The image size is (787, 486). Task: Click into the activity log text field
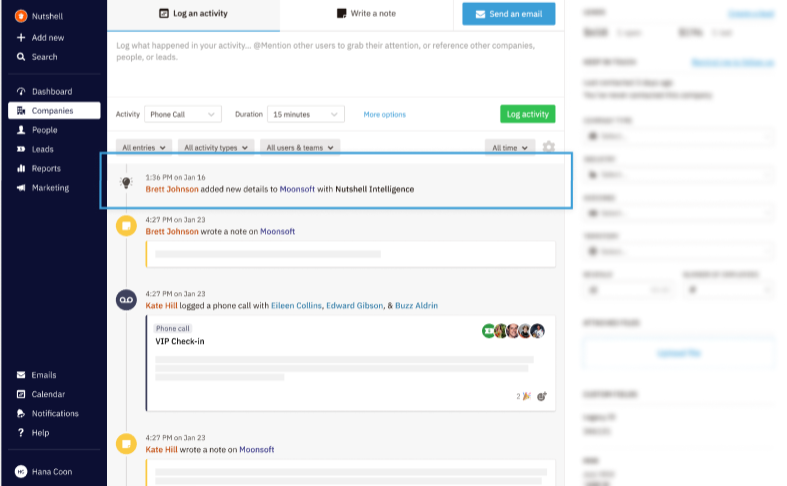(x=335, y=64)
